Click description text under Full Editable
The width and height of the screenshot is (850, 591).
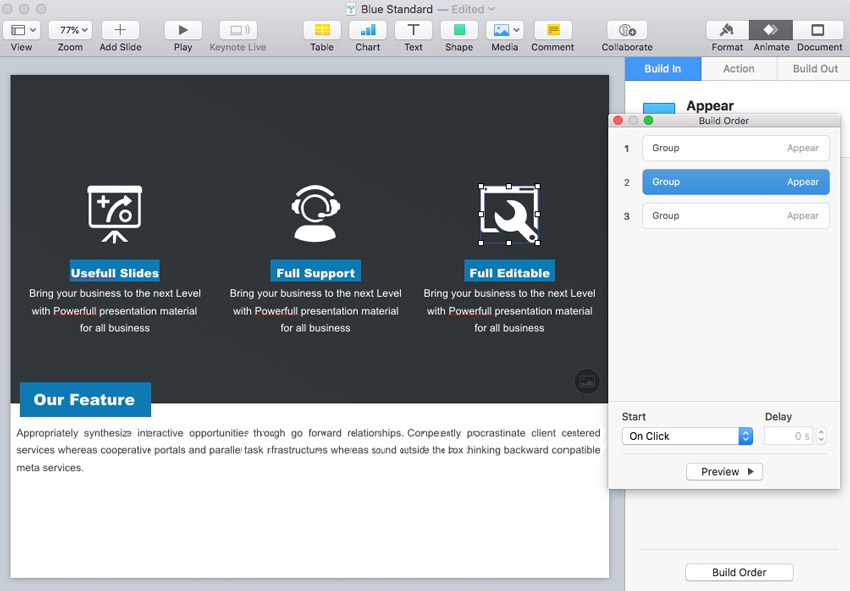[x=509, y=311]
